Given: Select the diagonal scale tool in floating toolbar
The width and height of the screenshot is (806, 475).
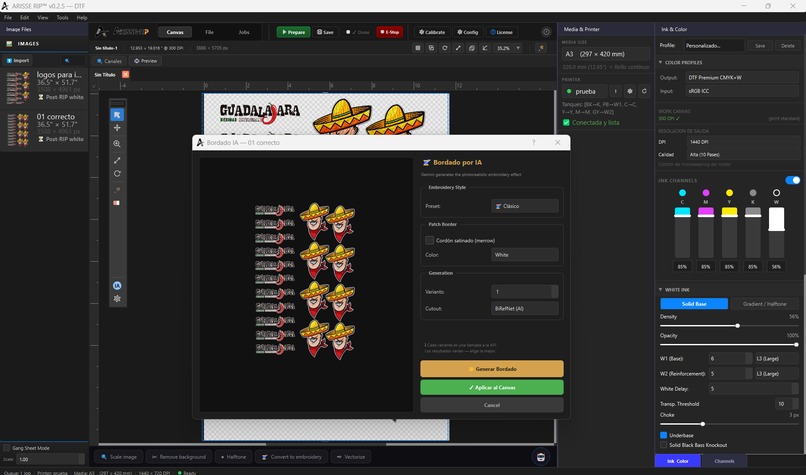Looking at the screenshot, I should coord(117,160).
